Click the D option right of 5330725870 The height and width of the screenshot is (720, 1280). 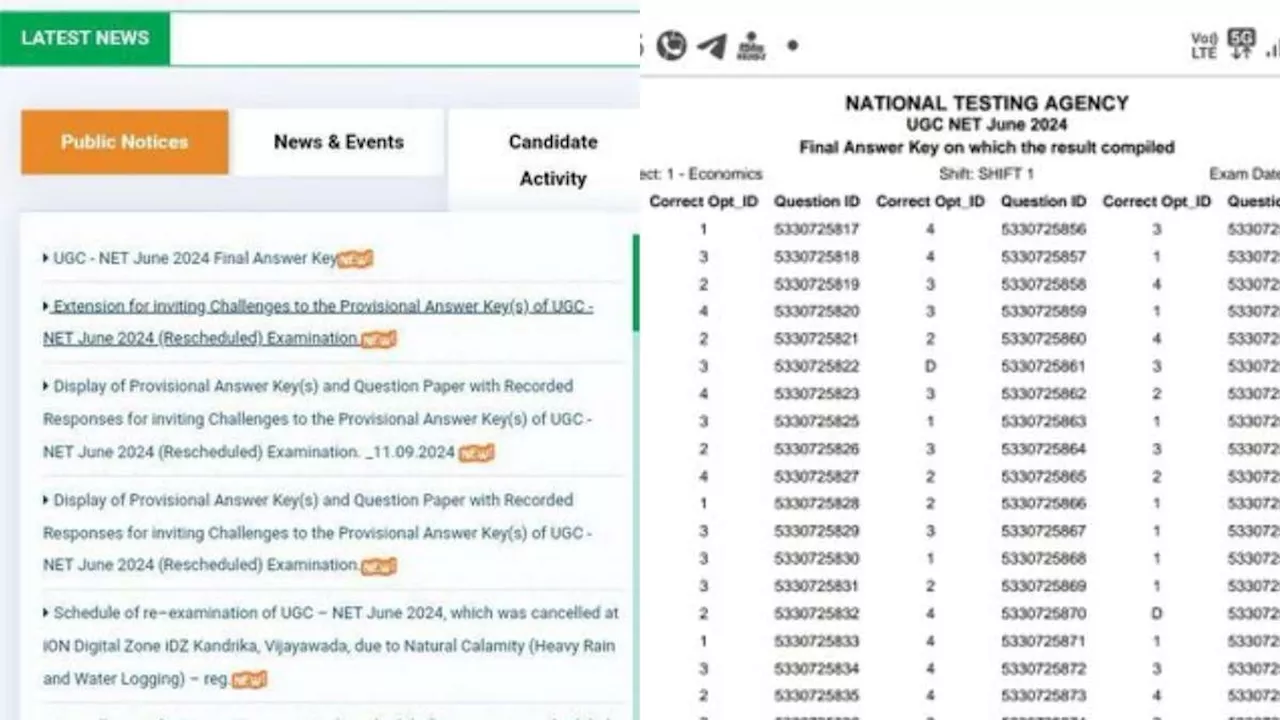1157,613
